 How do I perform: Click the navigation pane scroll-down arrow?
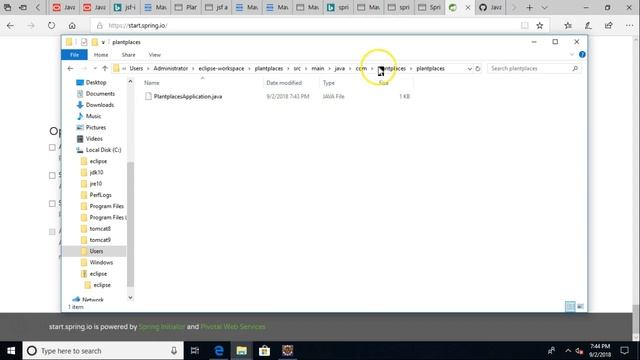click(130, 298)
